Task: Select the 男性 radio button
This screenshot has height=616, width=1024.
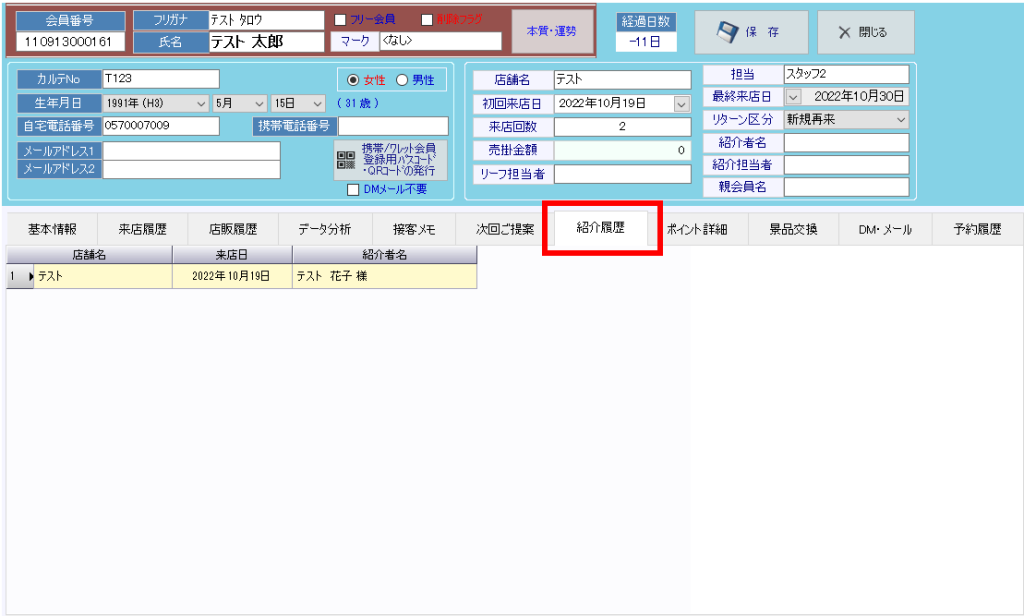Action: tap(403, 80)
